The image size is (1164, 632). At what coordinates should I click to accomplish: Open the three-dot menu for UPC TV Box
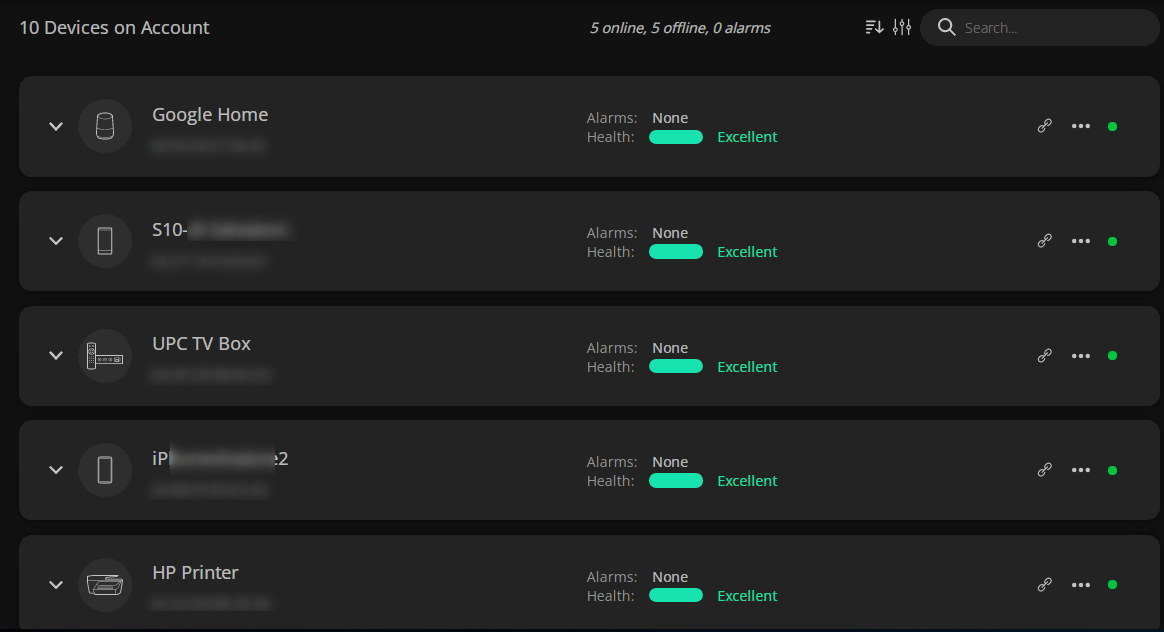(x=1080, y=355)
